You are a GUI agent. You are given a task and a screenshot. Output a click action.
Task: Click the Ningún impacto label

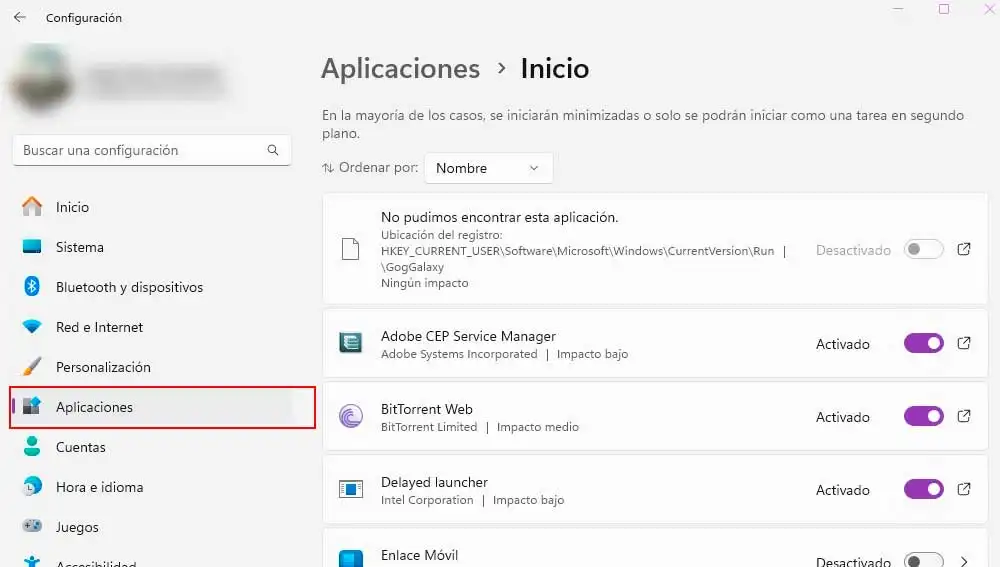point(425,283)
